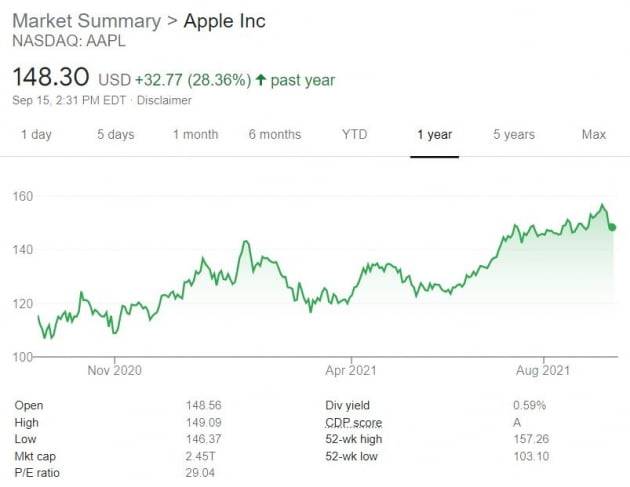Show the Max time range
This screenshot has width=630, height=487.
[593, 135]
